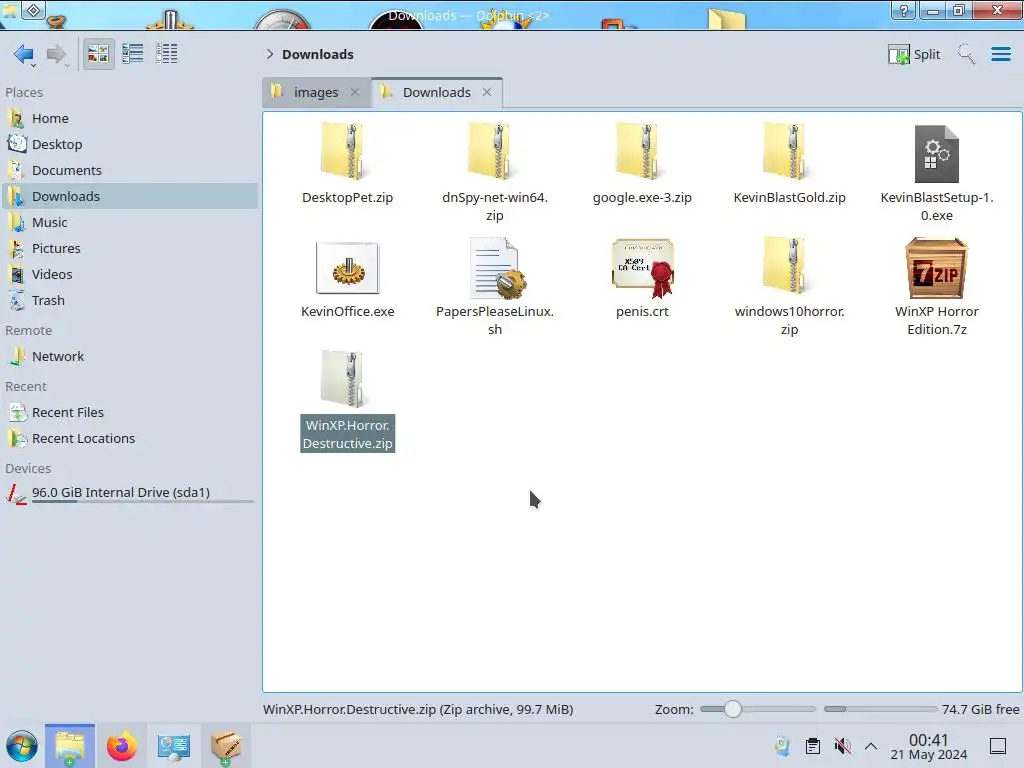Adjust the Zoom slider handle

(733, 709)
